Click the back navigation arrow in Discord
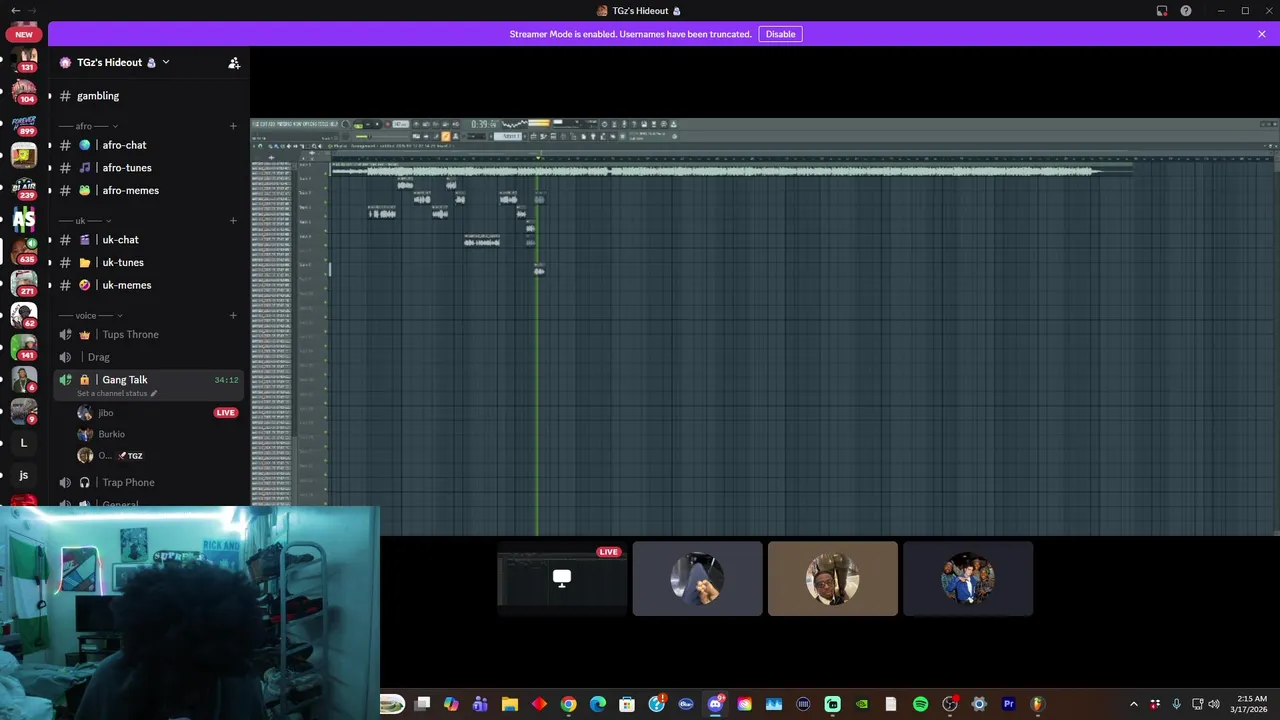1280x720 pixels. (15, 11)
